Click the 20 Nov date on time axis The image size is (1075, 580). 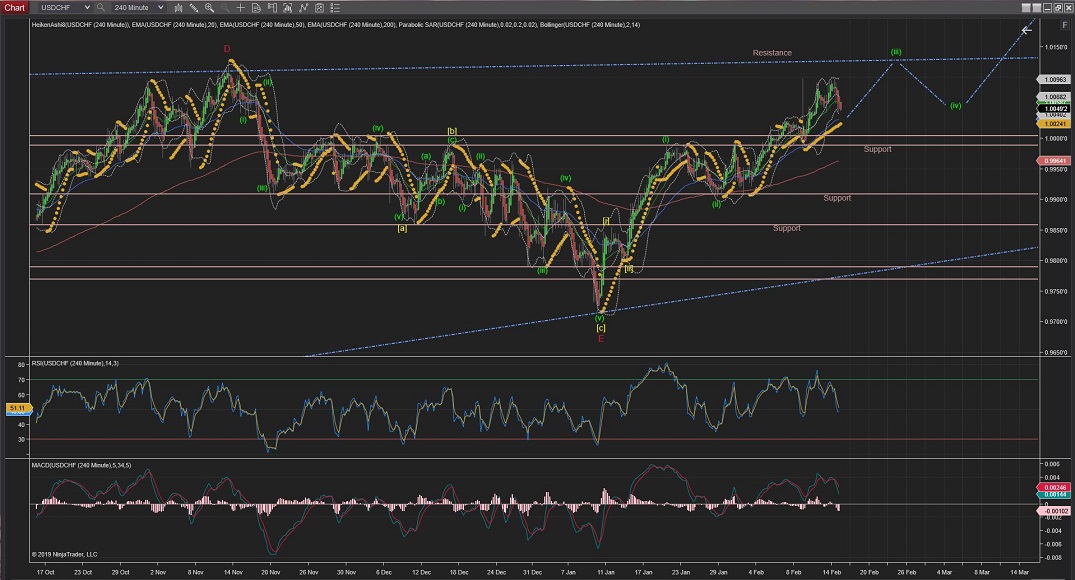click(270, 572)
